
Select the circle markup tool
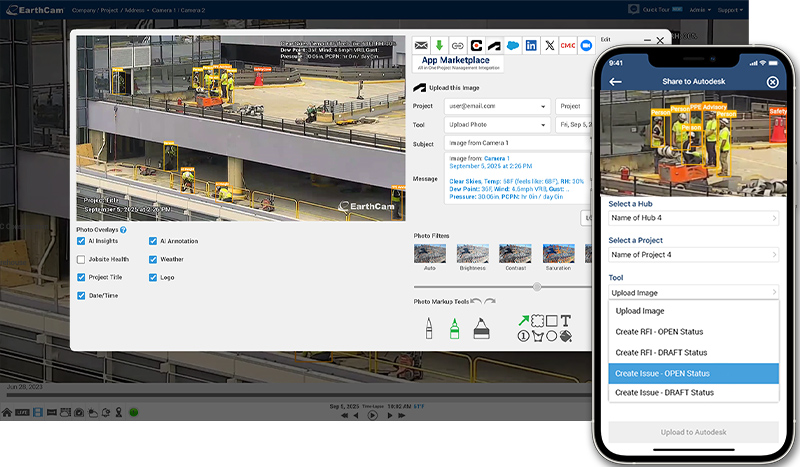coord(552,336)
